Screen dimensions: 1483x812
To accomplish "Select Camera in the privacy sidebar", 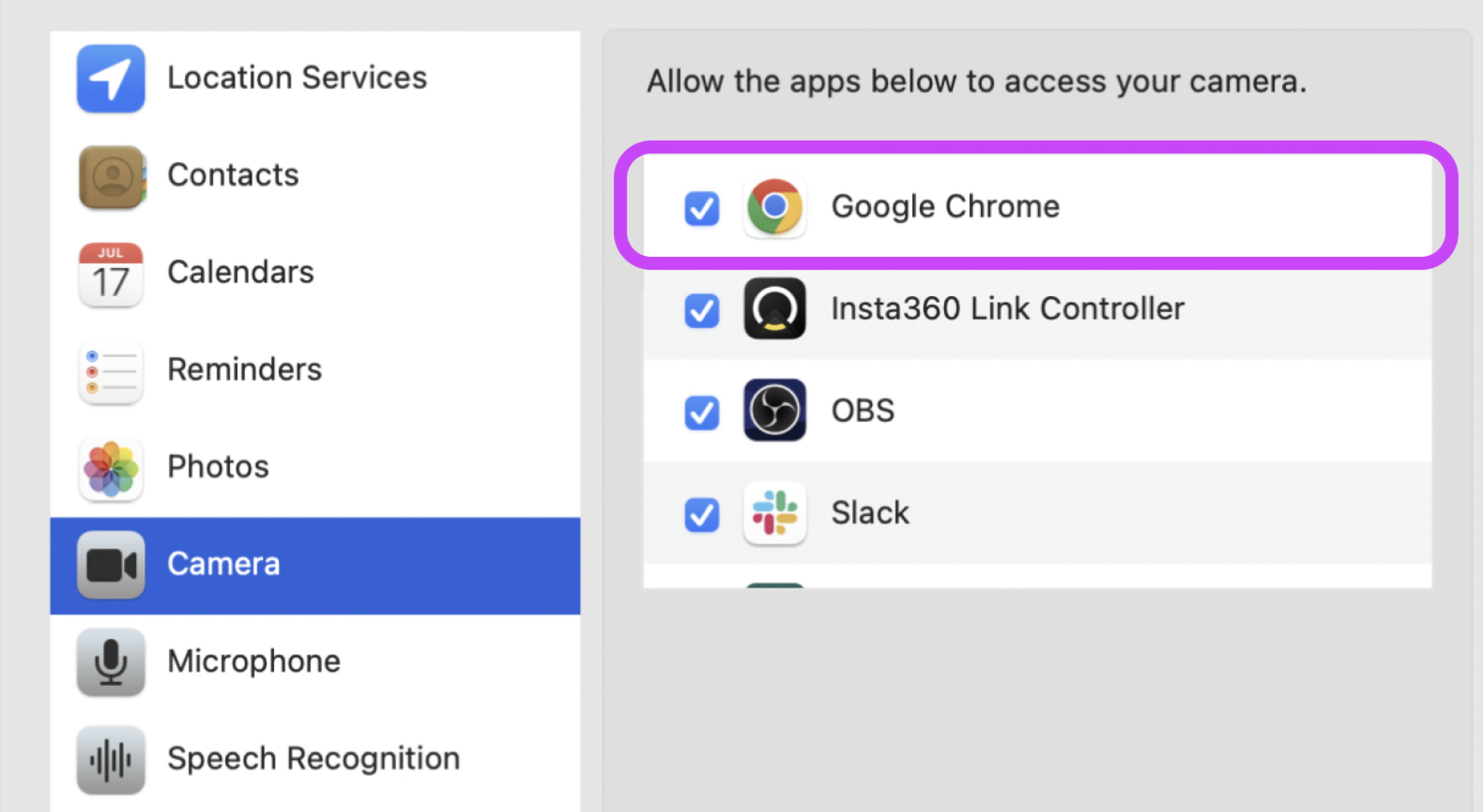I will (315, 565).
